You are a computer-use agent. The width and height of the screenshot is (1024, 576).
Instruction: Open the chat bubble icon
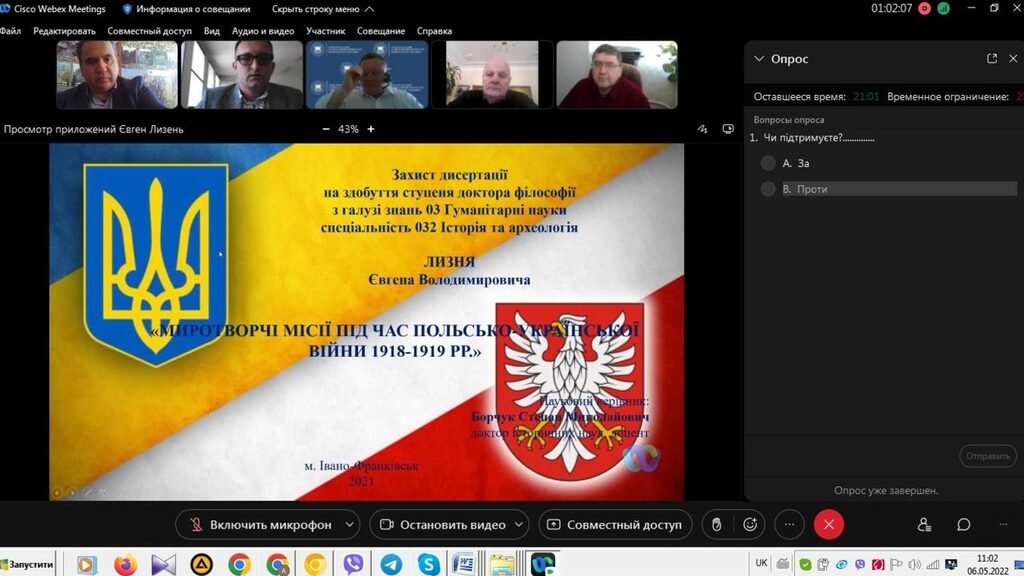tap(963, 524)
